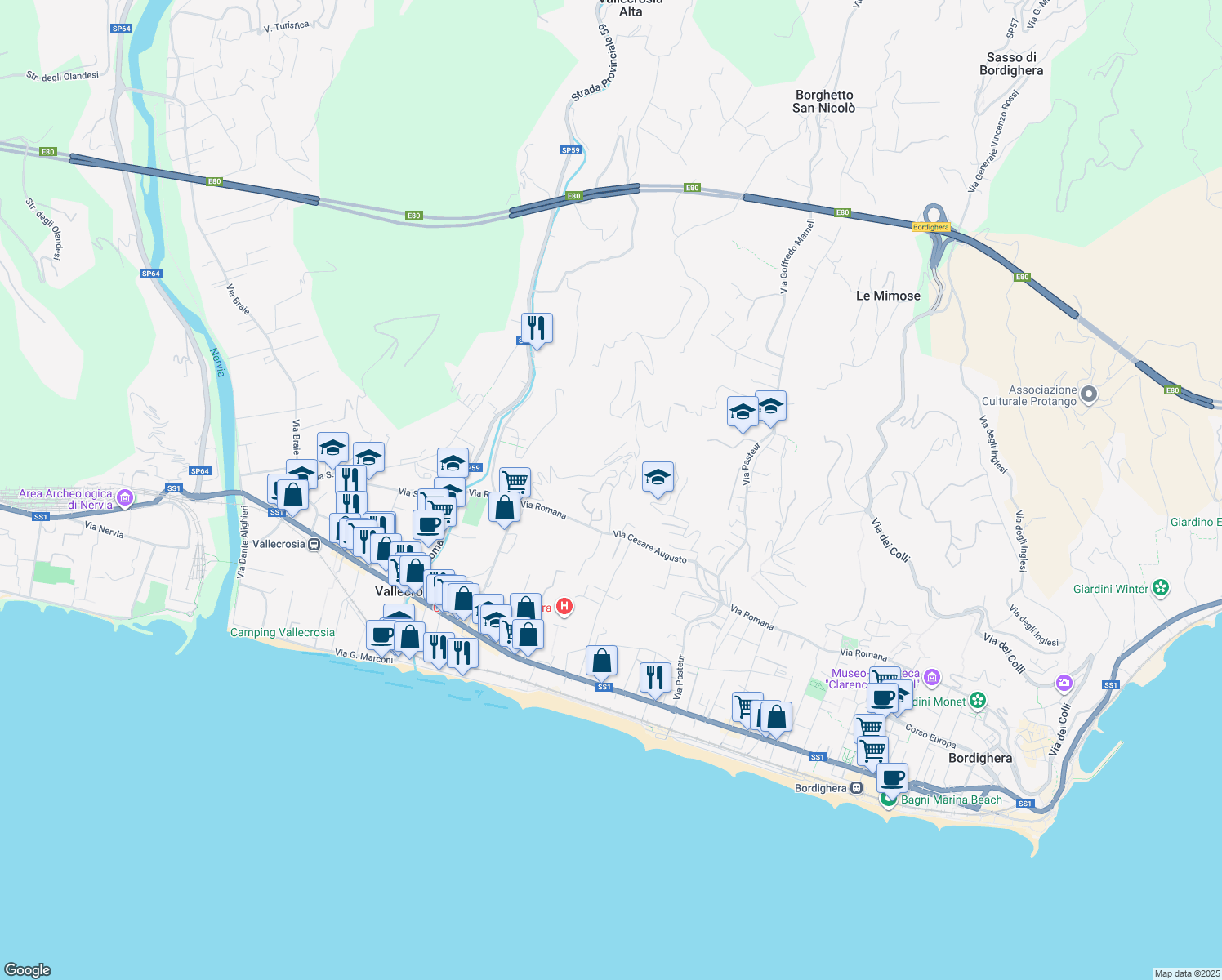The image size is (1222, 980).
Task: Click the Camping Vallecrosia label
Action: (283, 632)
